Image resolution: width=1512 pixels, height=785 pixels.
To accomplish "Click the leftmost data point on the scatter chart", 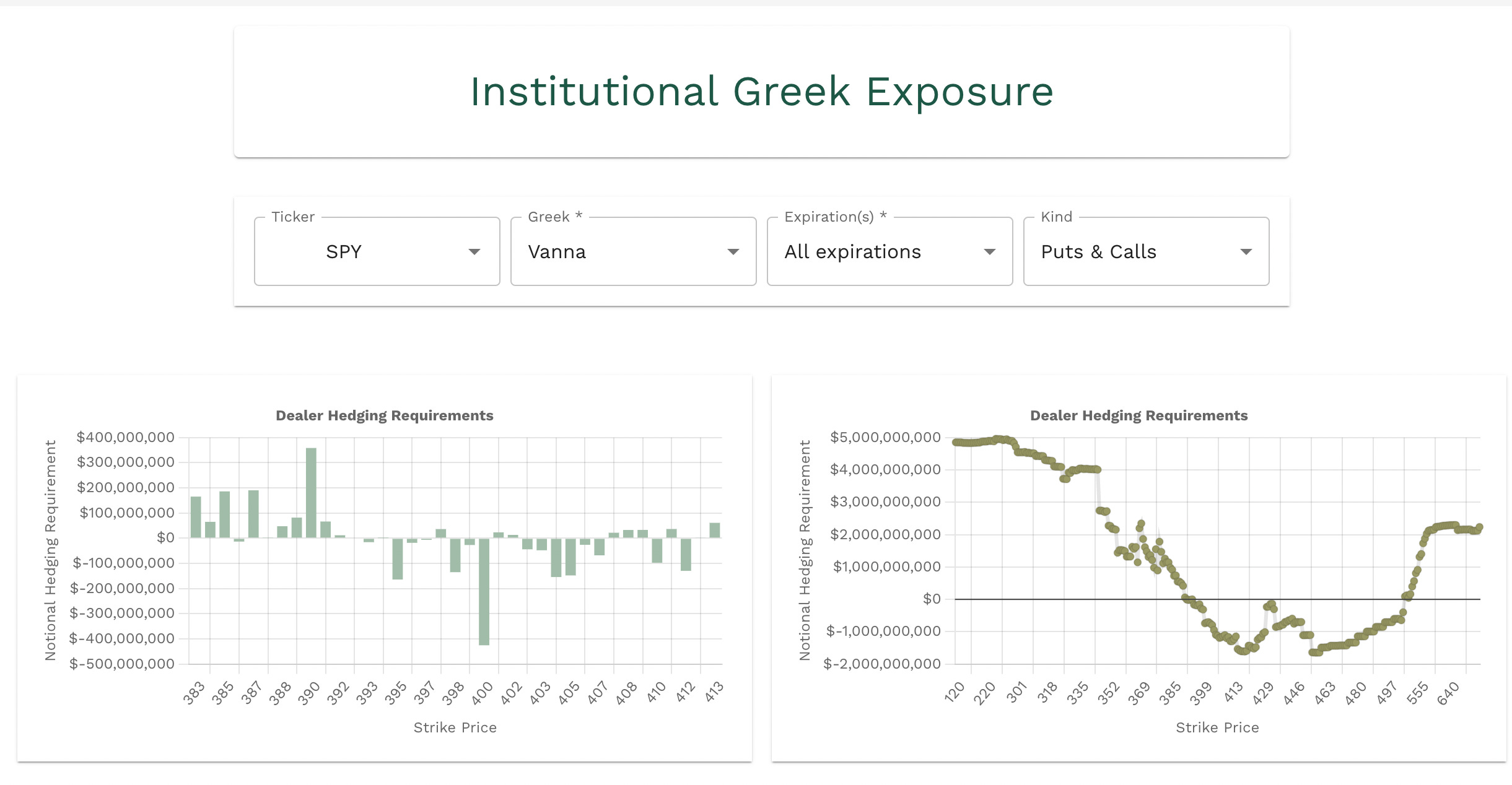I will tap(956, 442).
